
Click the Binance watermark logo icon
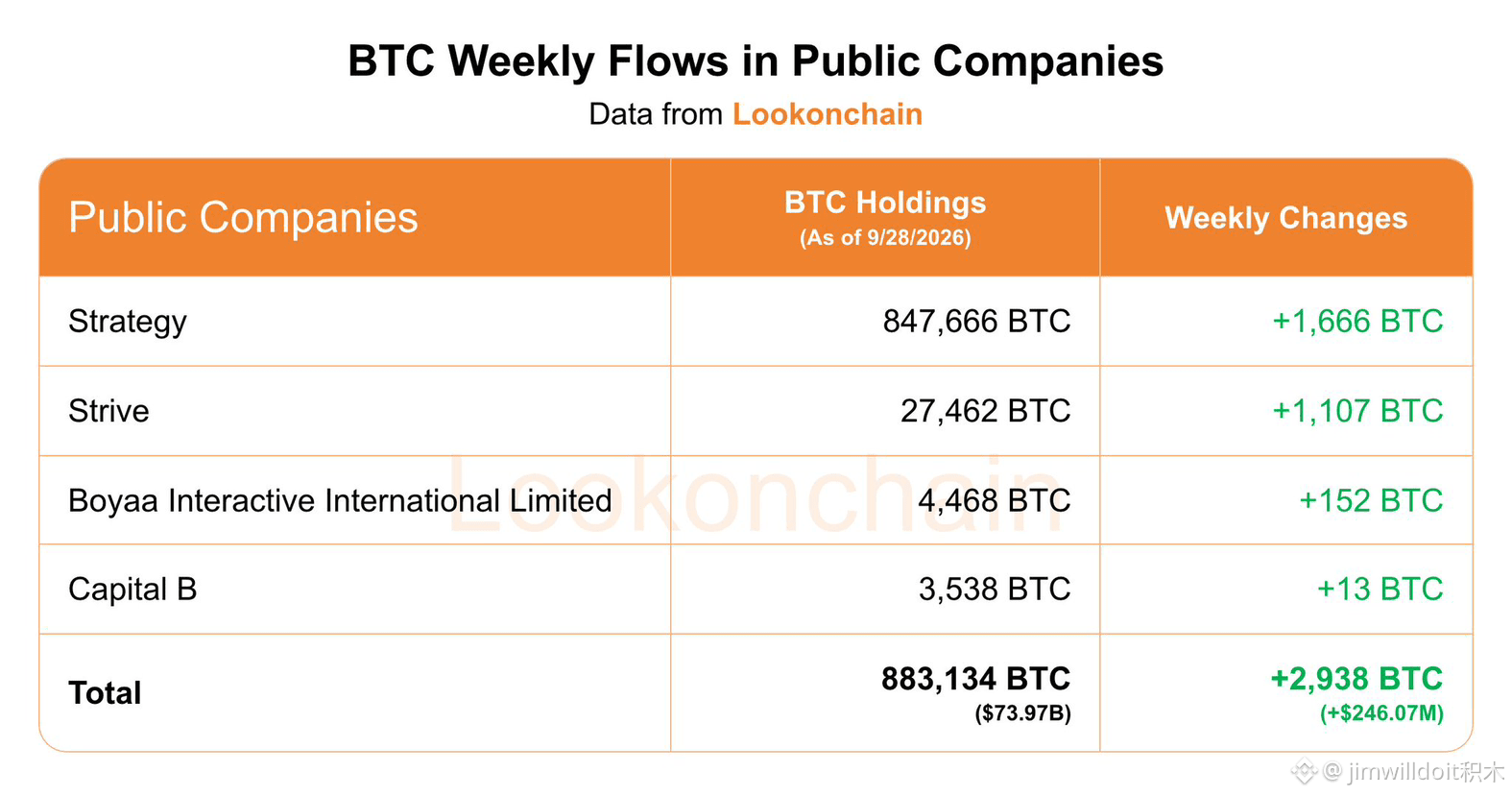(x=1304, y=770)
